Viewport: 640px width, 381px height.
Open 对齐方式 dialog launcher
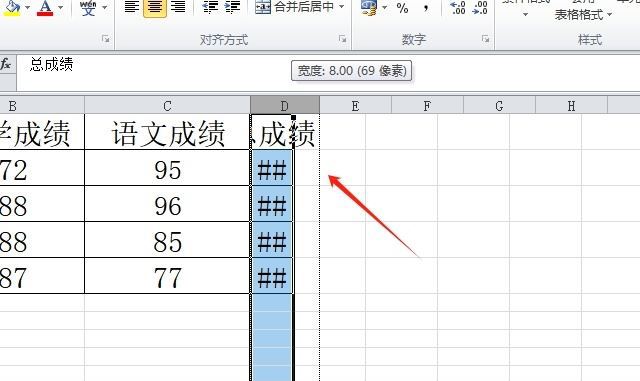coord(342,39)
